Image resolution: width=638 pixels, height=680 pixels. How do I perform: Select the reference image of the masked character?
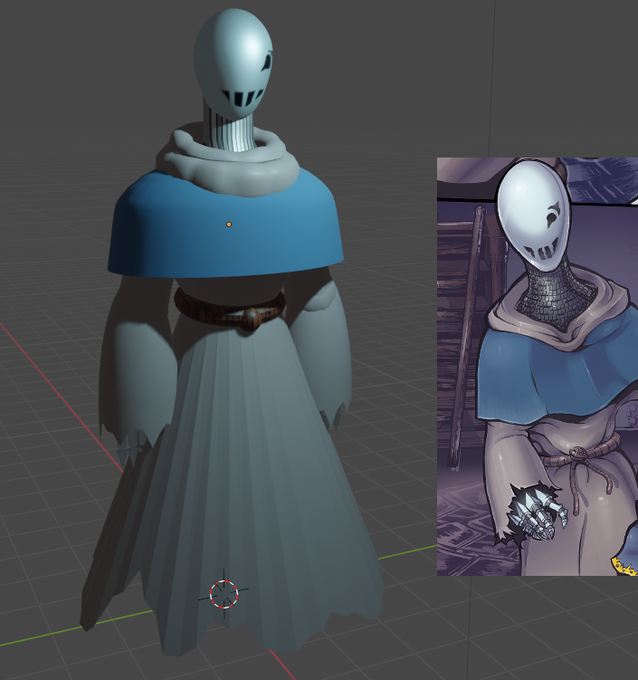point(537,367)
